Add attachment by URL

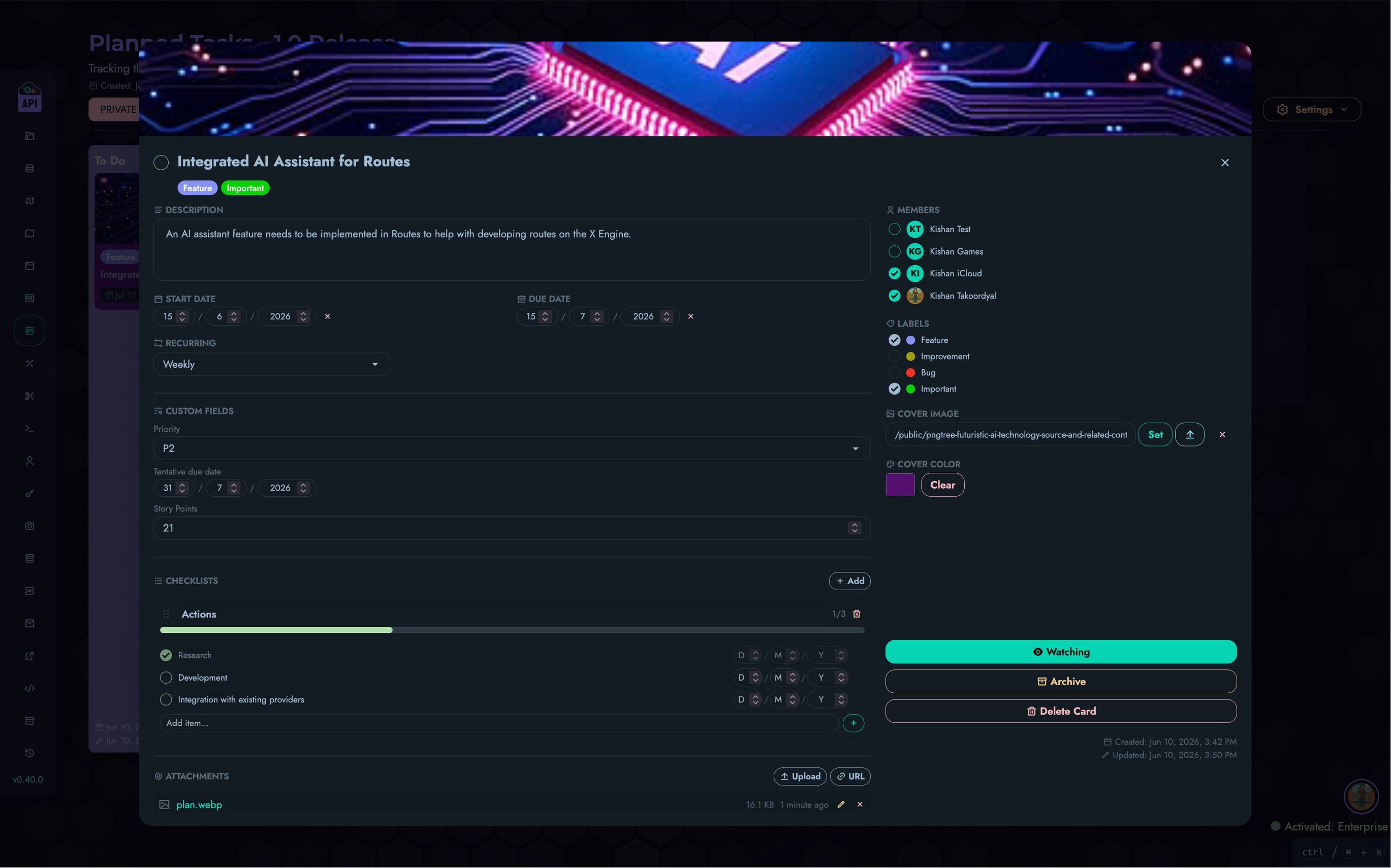[850, 777]
